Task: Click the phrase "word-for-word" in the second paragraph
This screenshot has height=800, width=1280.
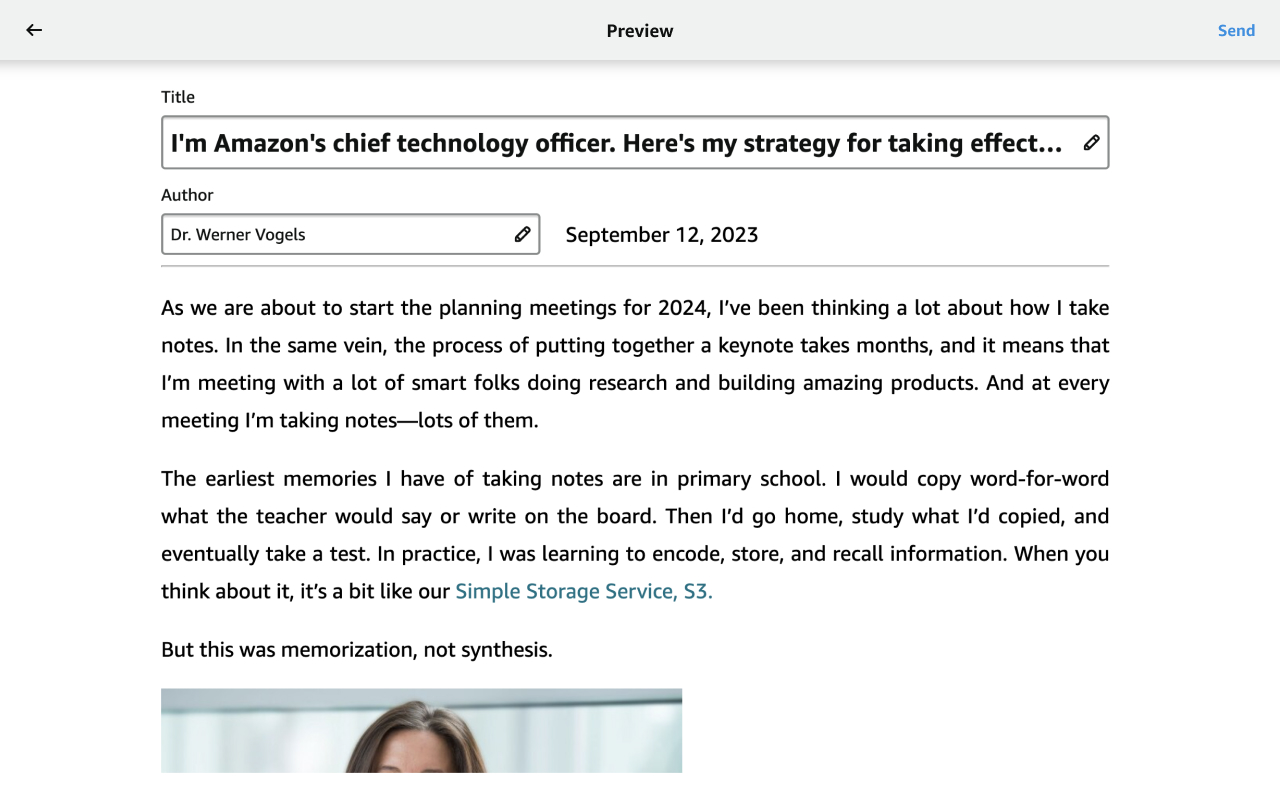Action: (x=1039, y=479)
